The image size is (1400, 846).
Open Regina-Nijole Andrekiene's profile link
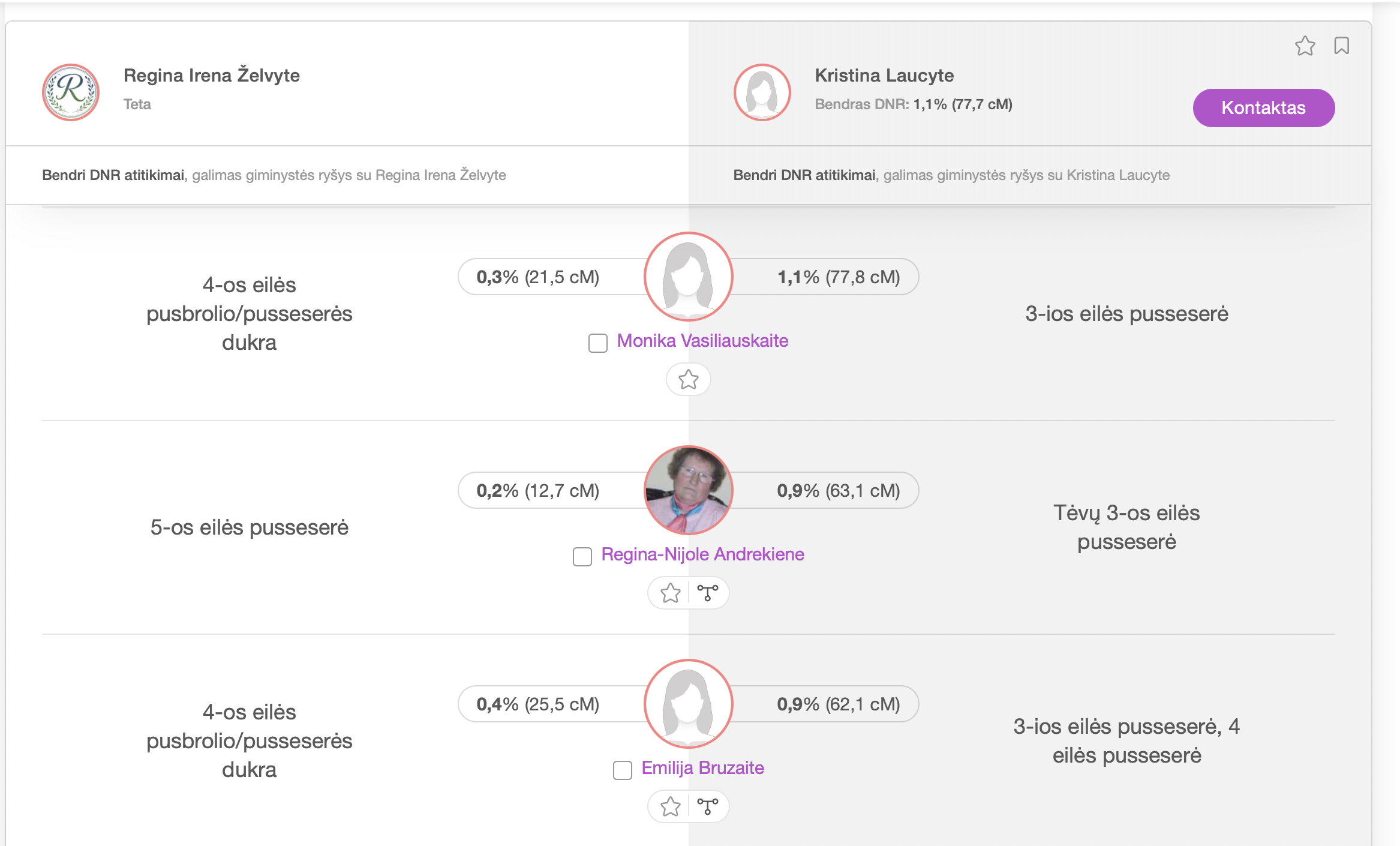click(702, 554)
